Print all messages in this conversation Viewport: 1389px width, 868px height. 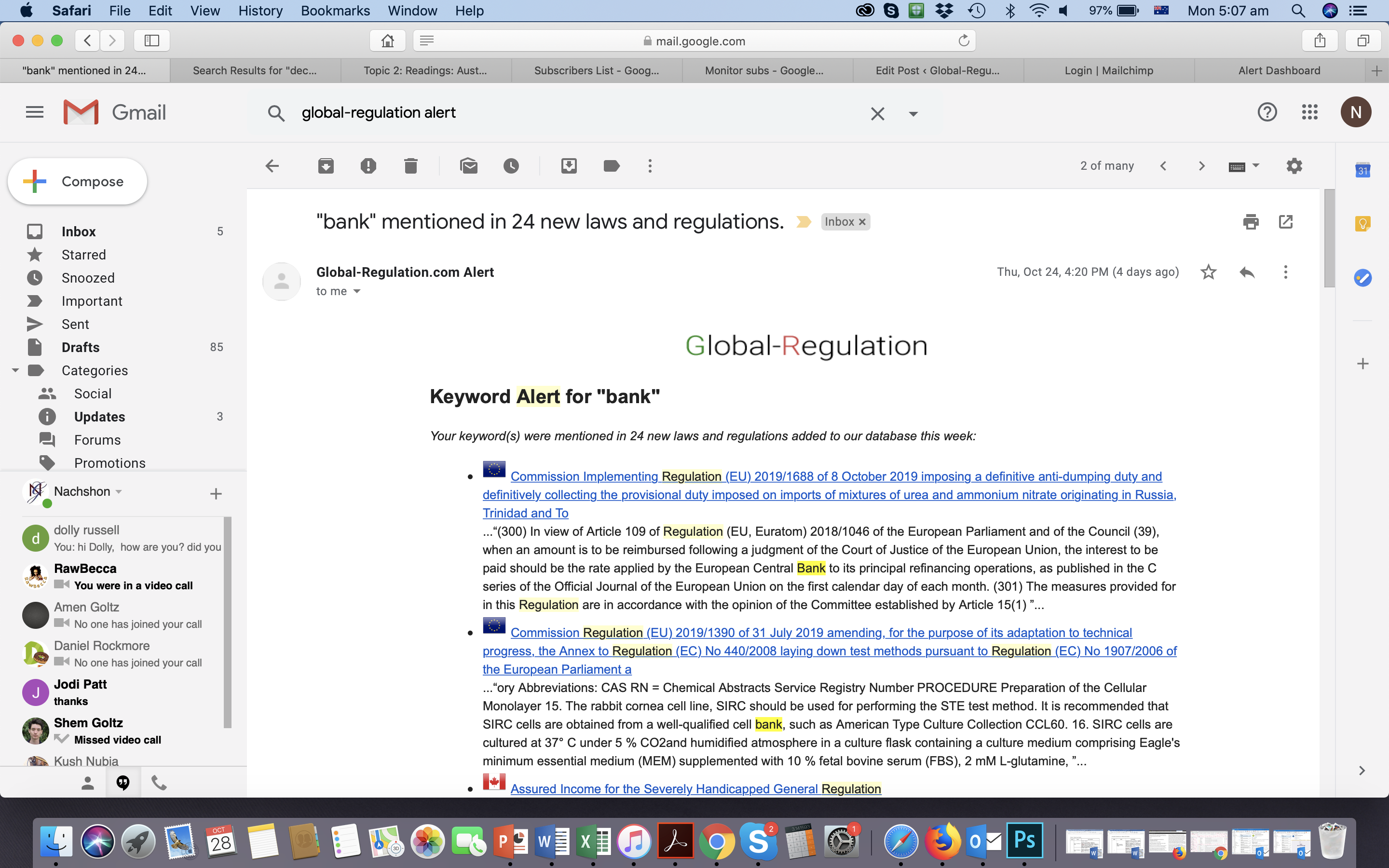click(x=1251, y=222)
